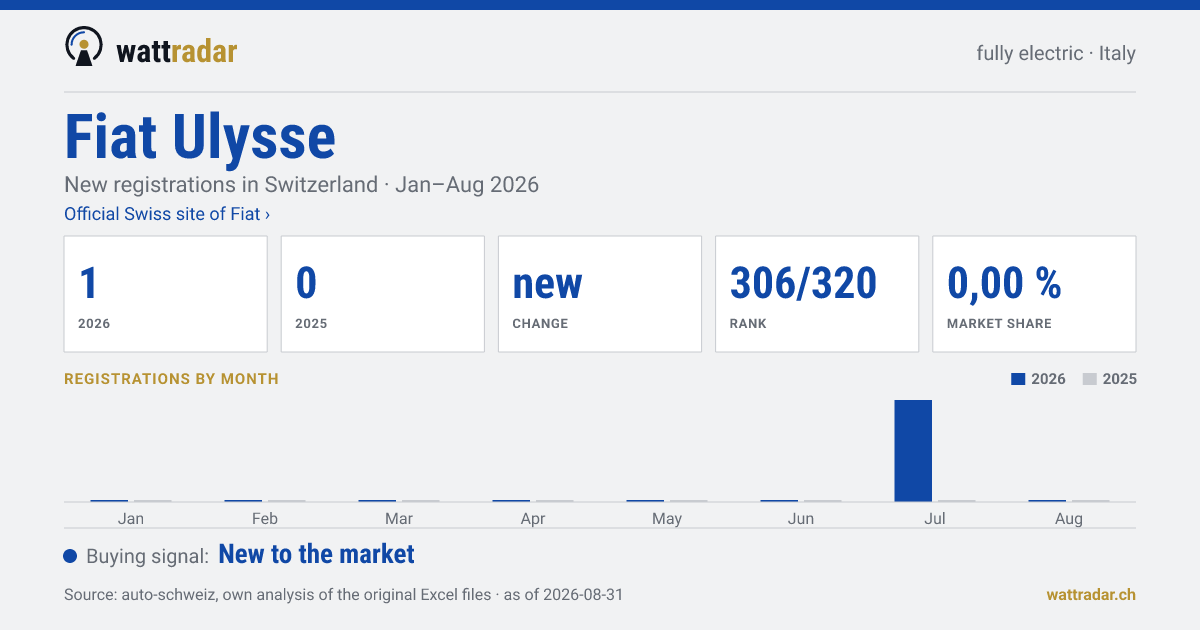This screenshot has height=630, width=1200.
Task: Click the 'fully electric · Italy' label
Action: (x=1056, y=53)
